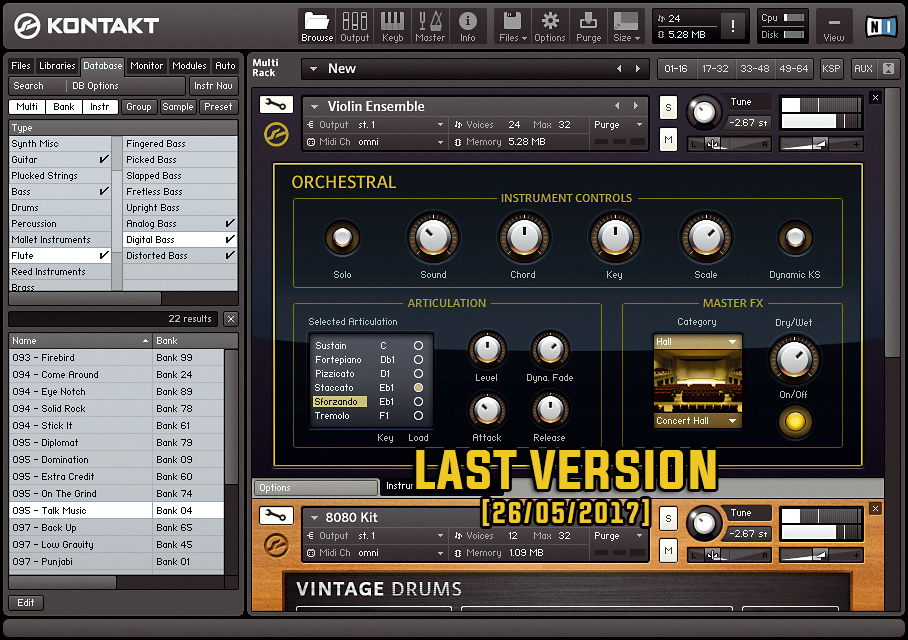Screen dimensions: 908x640
Task: Open Violin Ensemble Midi Ch omni dropdown
Action: click(441, 142)
